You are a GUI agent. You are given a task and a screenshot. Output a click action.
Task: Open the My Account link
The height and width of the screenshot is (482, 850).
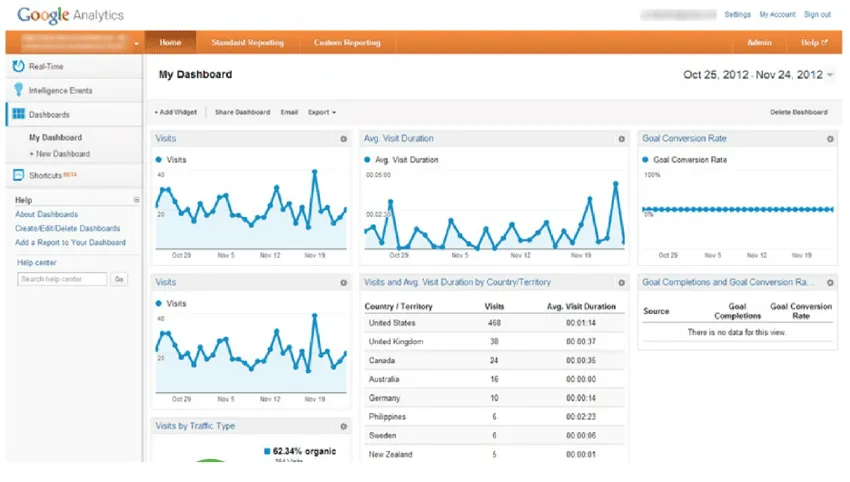[x=777, y=15]
